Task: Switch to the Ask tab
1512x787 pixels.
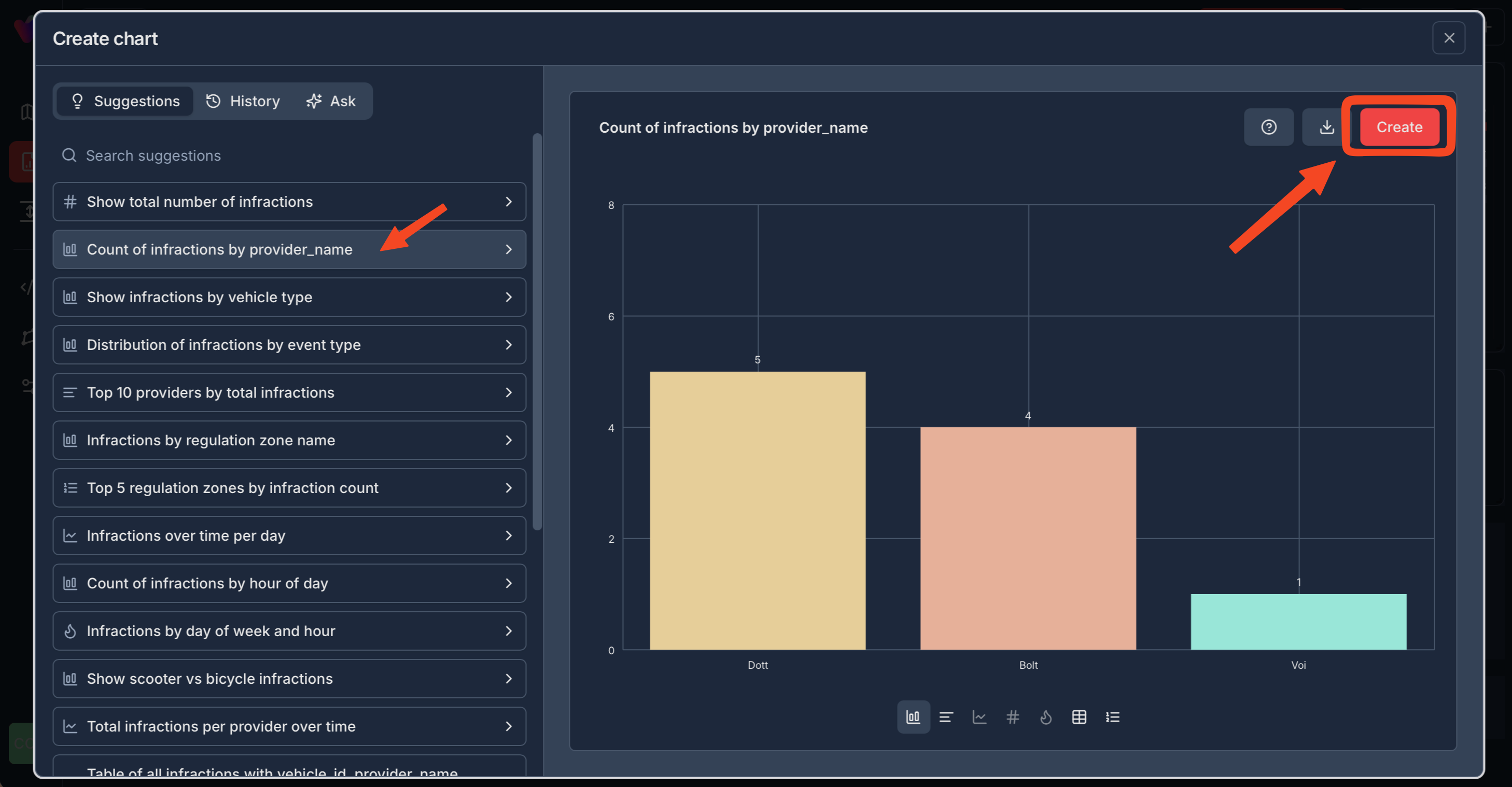Action: click(331, 101)
